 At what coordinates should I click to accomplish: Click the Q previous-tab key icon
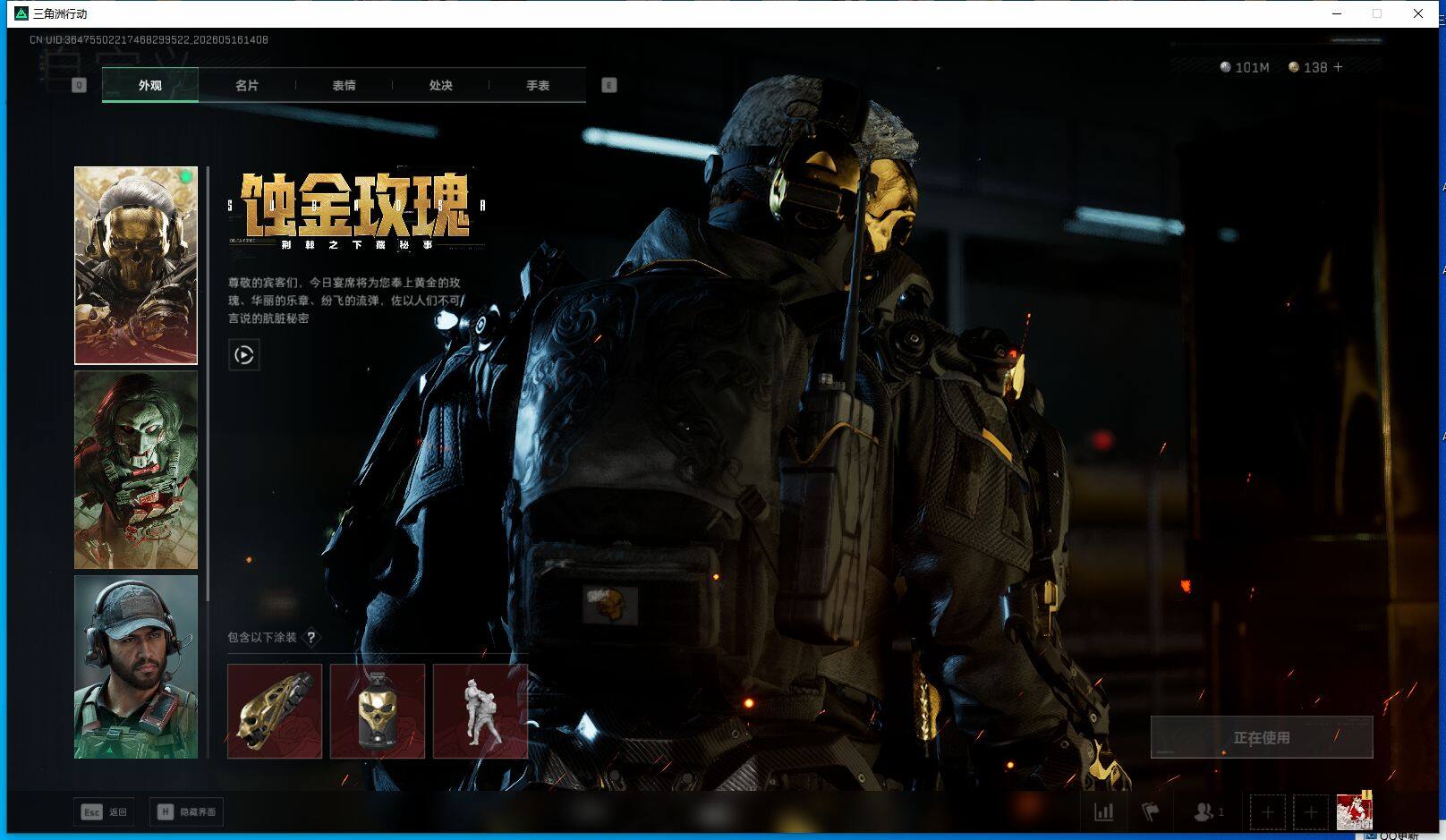(79, 85)
